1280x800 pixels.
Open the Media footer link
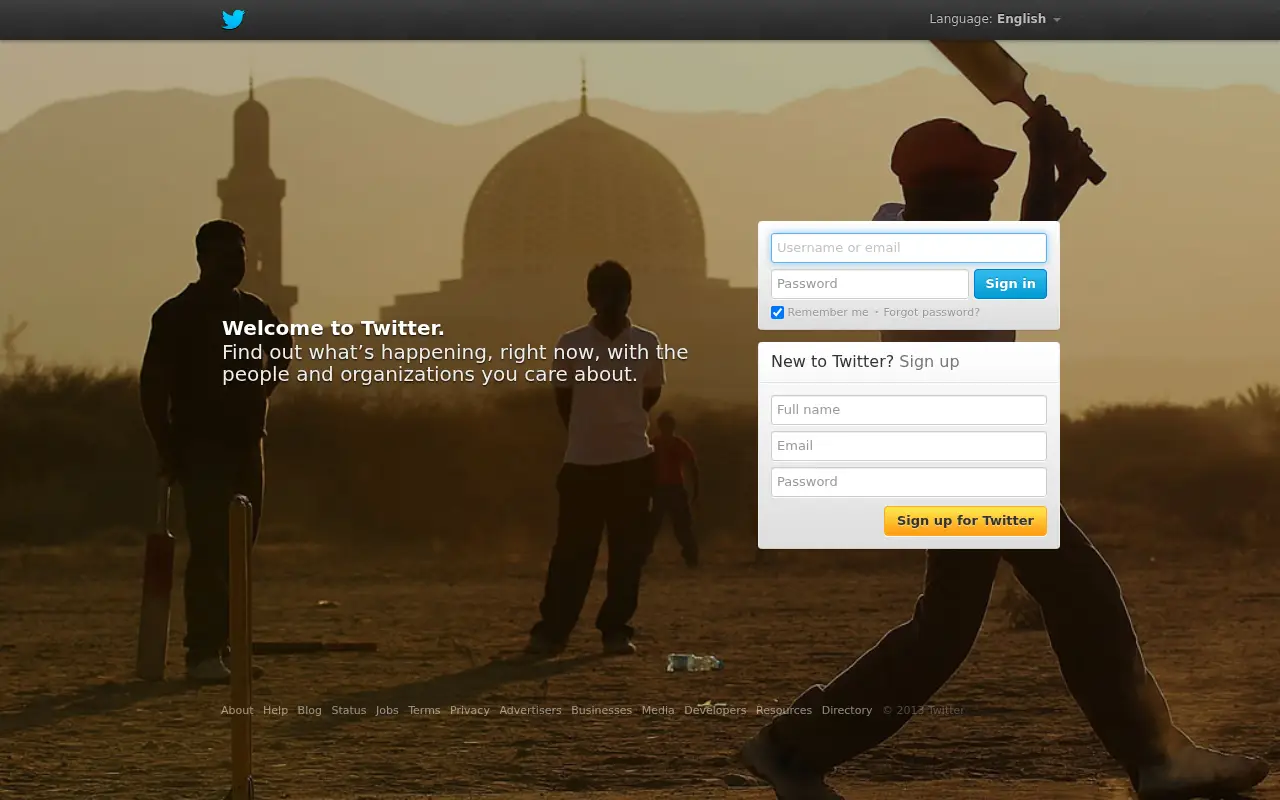658,710
